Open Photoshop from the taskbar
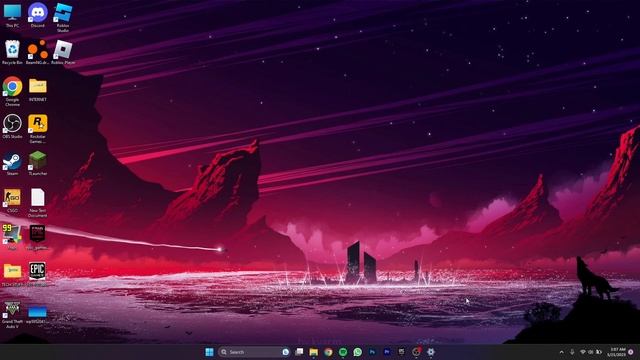 click(x=372, y=352)
